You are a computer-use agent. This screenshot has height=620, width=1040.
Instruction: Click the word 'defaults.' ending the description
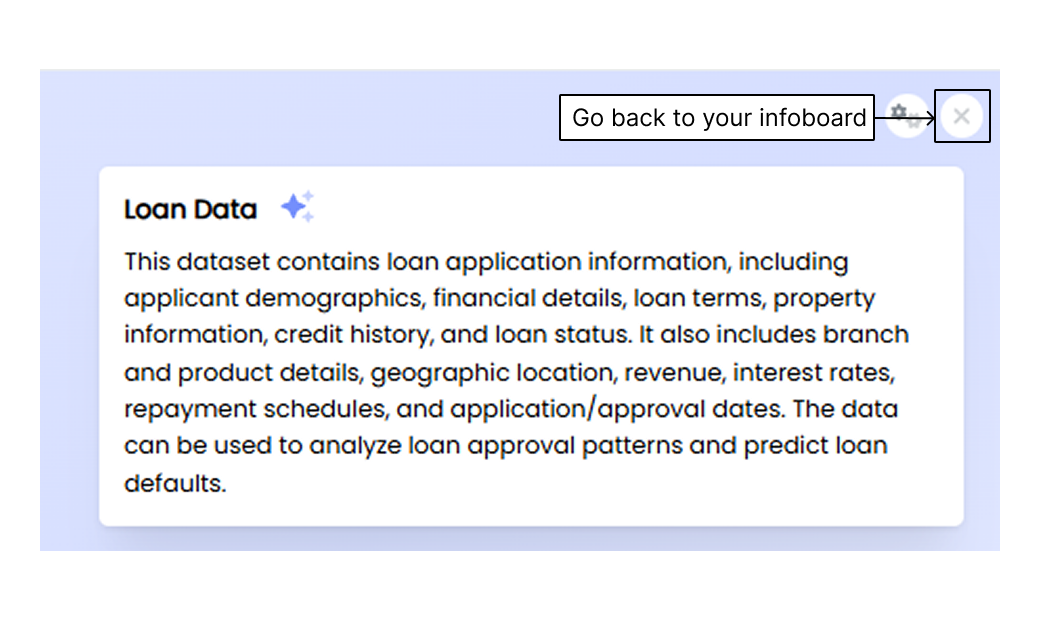pos(175,483)
